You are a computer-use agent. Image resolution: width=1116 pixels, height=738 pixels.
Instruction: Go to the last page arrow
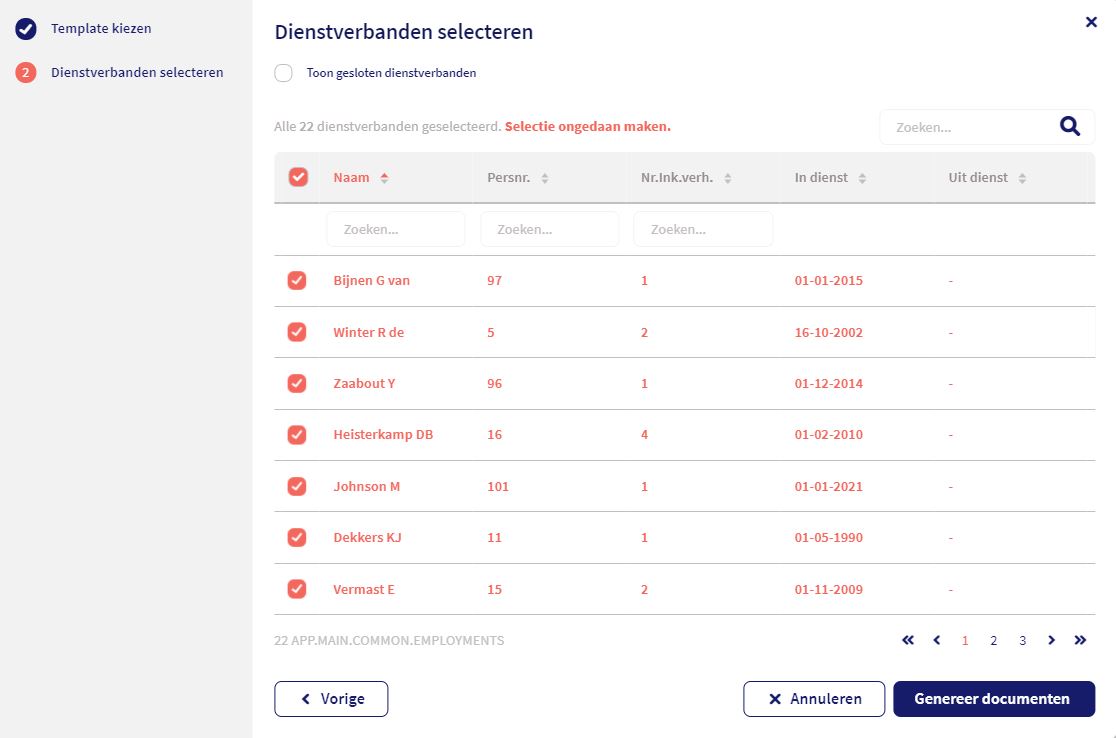pyautogui.click(x=1080, y=640)
